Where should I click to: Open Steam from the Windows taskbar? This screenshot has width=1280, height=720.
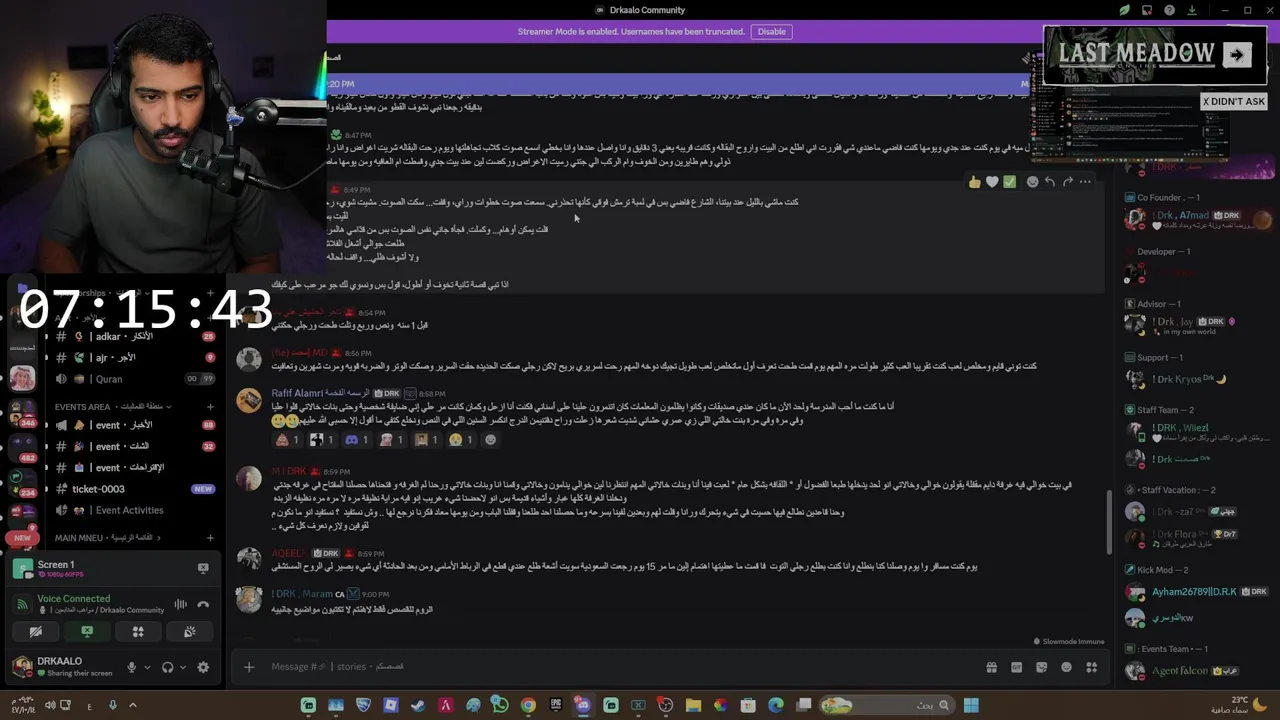[418, 706]
